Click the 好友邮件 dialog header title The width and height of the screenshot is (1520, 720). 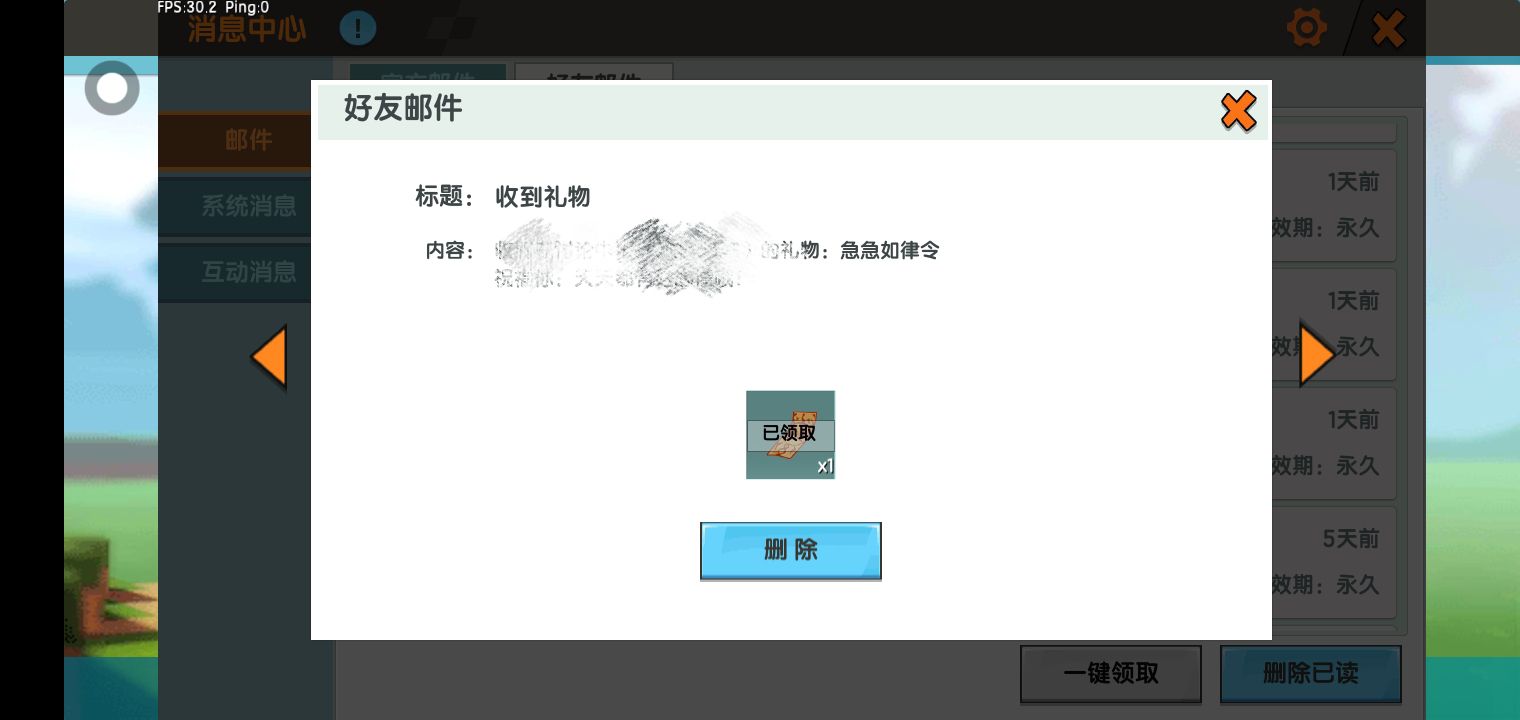click(x=403, y=108)
